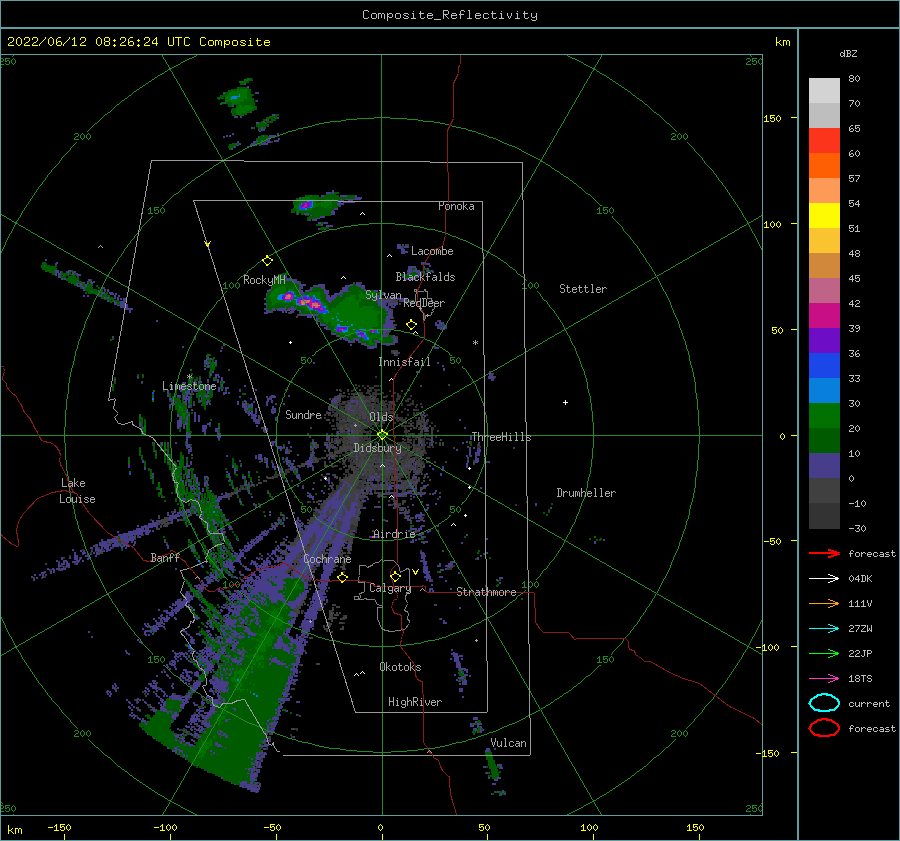Click the white plus marker near Drumheller
The image size is (900, 841).
pos(565,402)
